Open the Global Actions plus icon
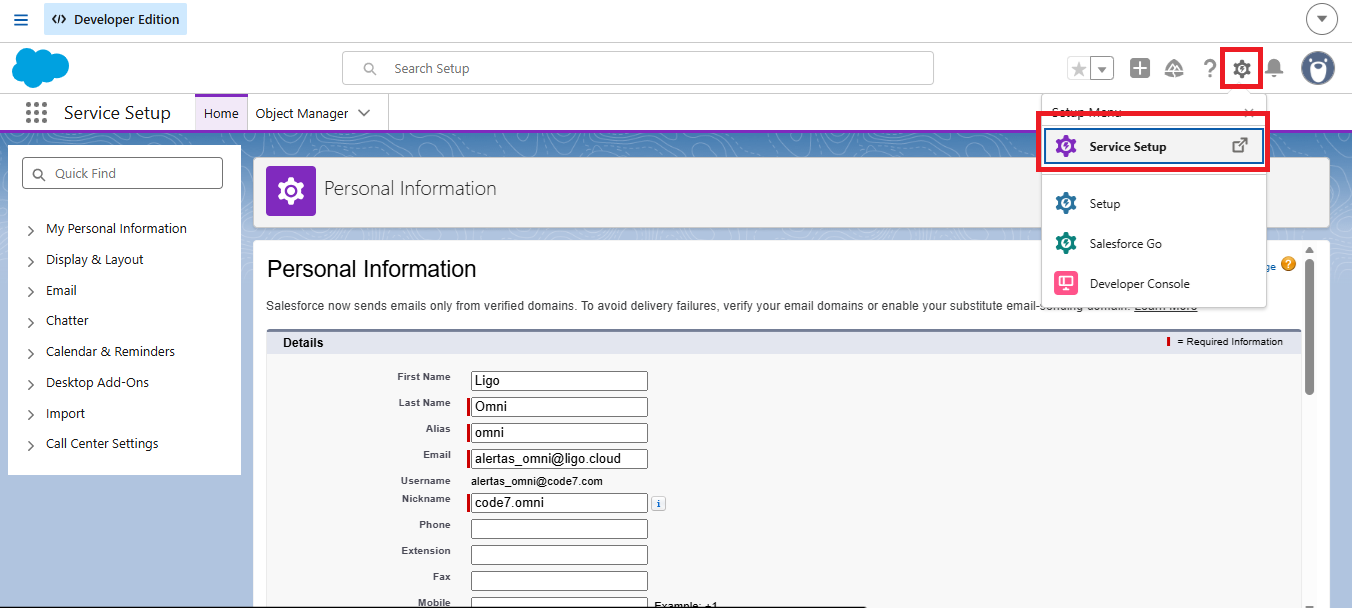 1140,68
